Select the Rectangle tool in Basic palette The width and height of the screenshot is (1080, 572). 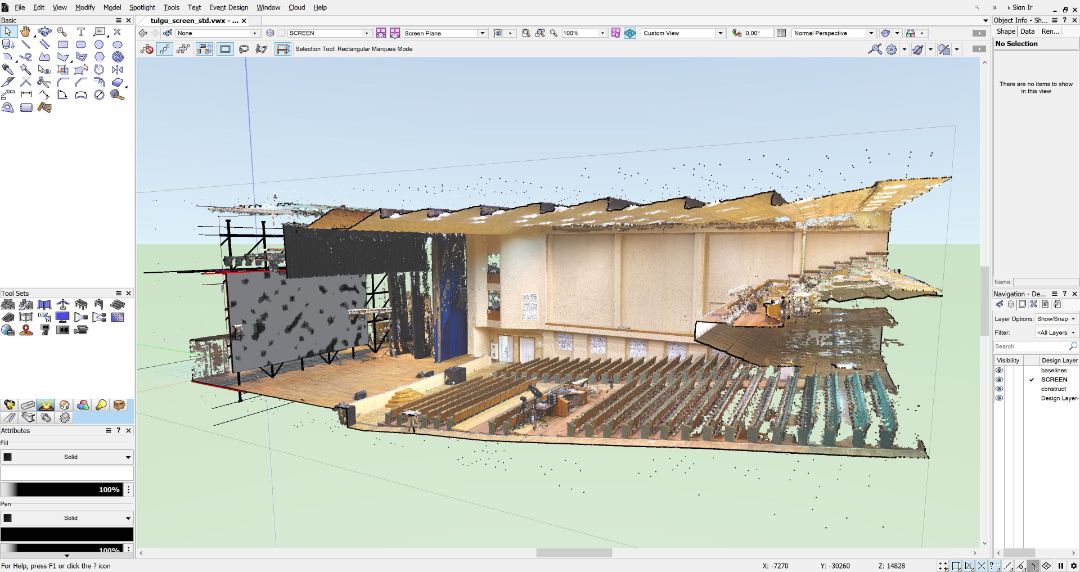pyautogui.click(x=63, y=45)
